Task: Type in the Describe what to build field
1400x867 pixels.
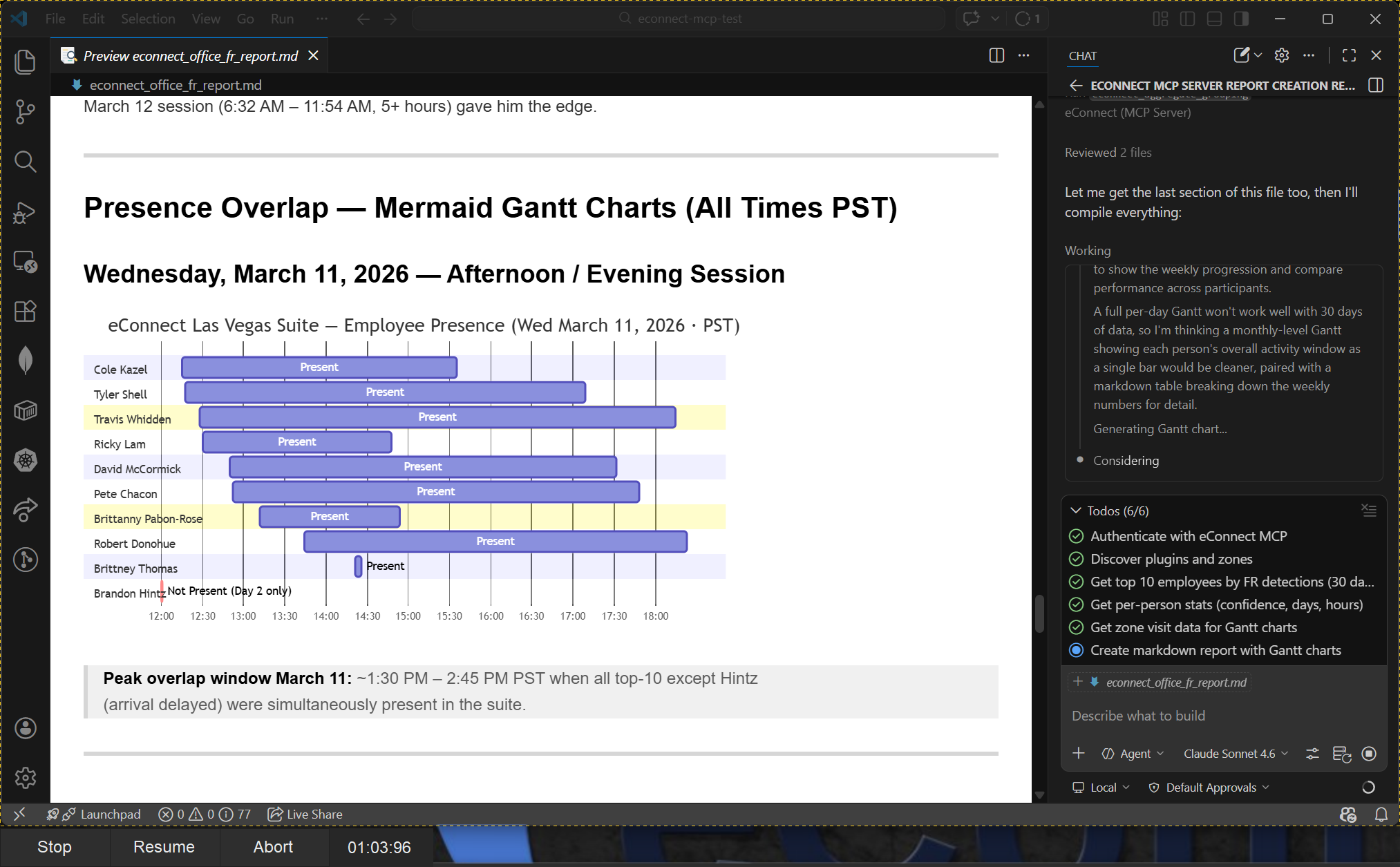Action: pos(1175,716)
